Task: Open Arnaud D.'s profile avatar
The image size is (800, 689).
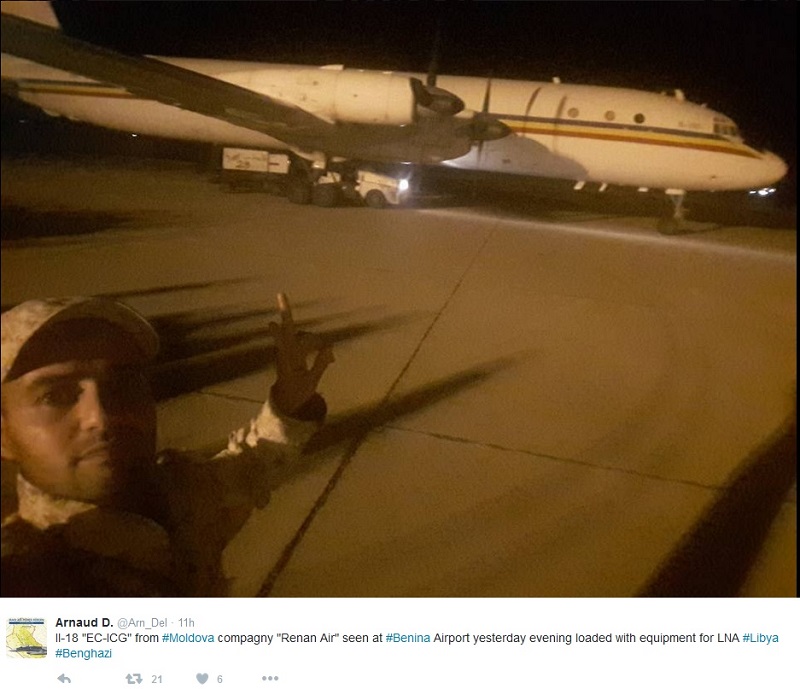Action: pos(26,637)
